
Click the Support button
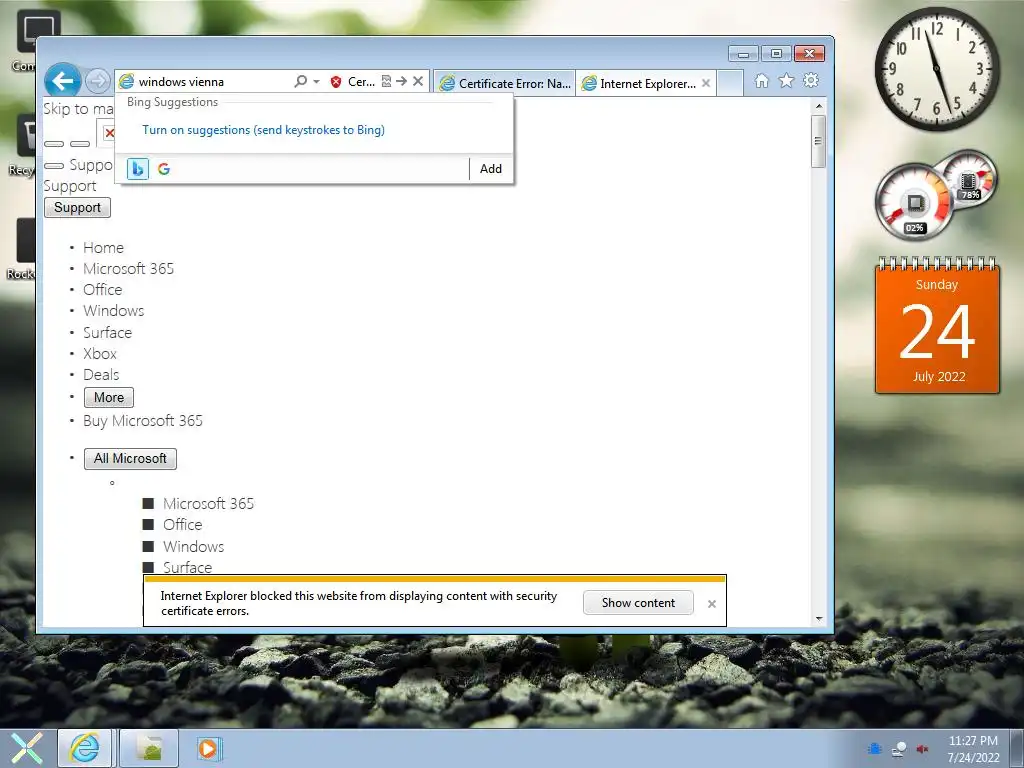click(77, 208)
